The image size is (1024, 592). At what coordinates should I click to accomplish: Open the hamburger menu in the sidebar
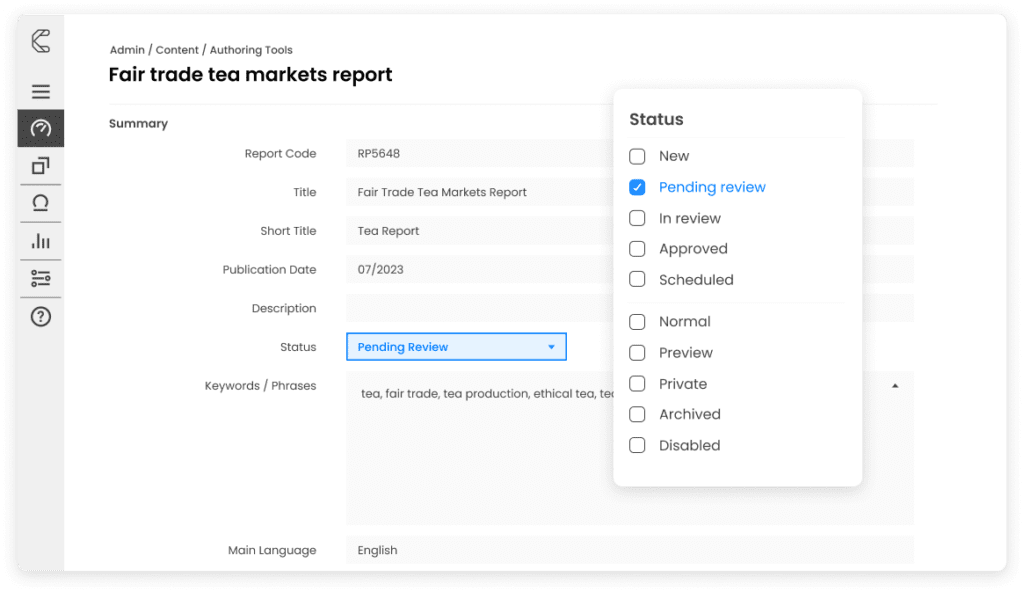[x=41, y=92]
